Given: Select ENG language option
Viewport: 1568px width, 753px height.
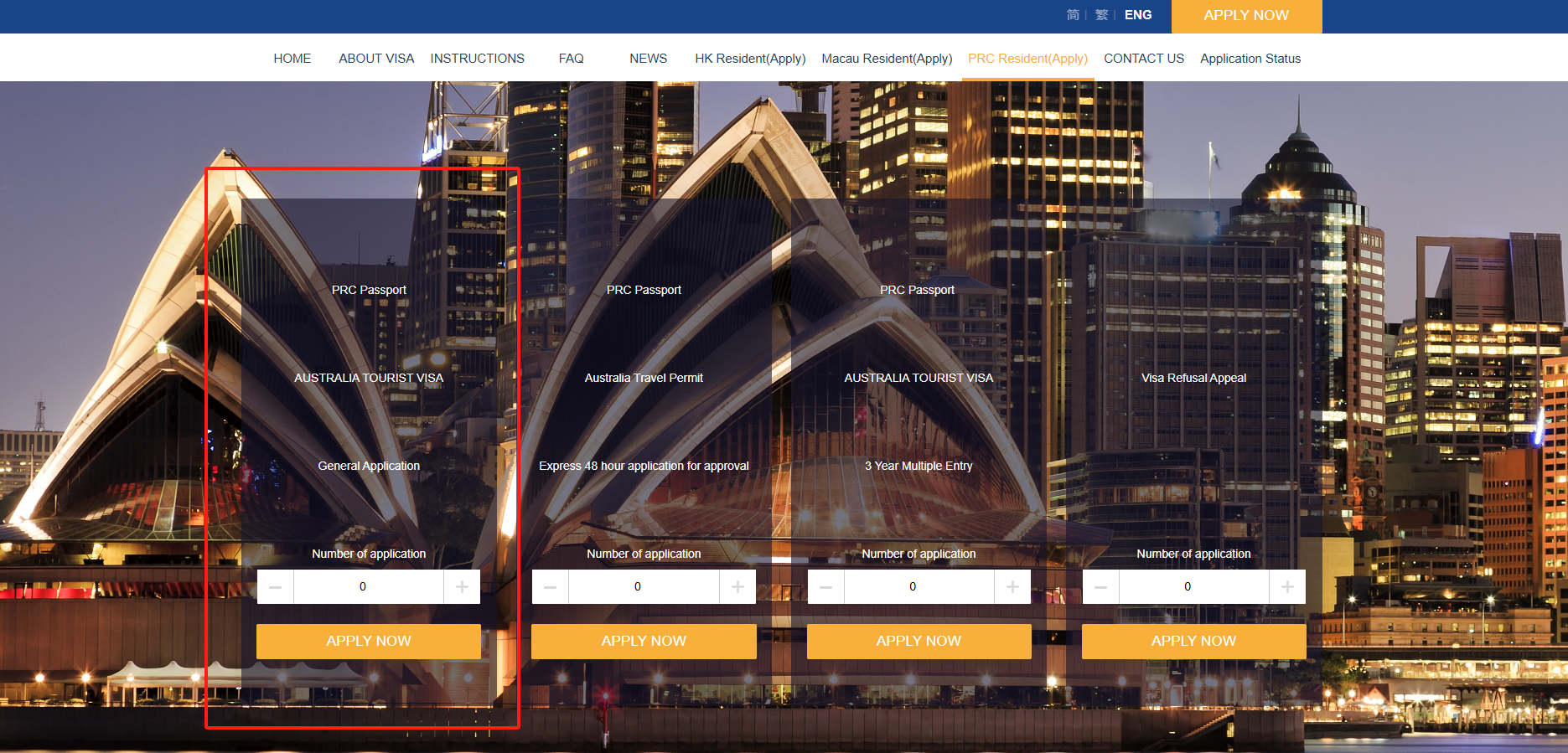Looking at the screenshot, I should click(1137, 15).
